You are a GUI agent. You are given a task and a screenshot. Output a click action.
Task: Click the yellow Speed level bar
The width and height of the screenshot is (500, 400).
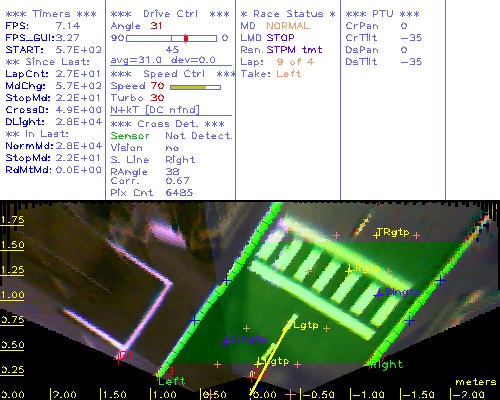[188, 87]
